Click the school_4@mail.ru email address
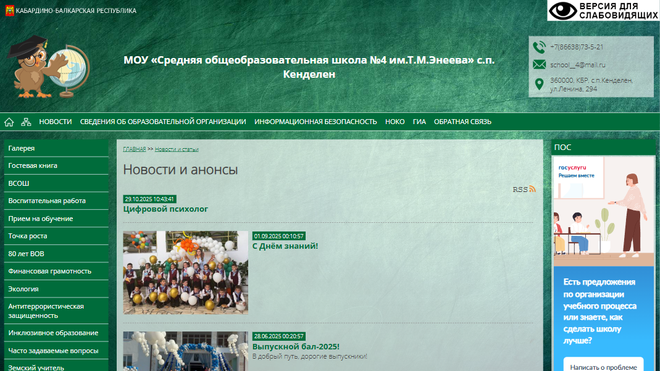Image resolution: width=660 pixels, height=371 pixels. [578, 65]
